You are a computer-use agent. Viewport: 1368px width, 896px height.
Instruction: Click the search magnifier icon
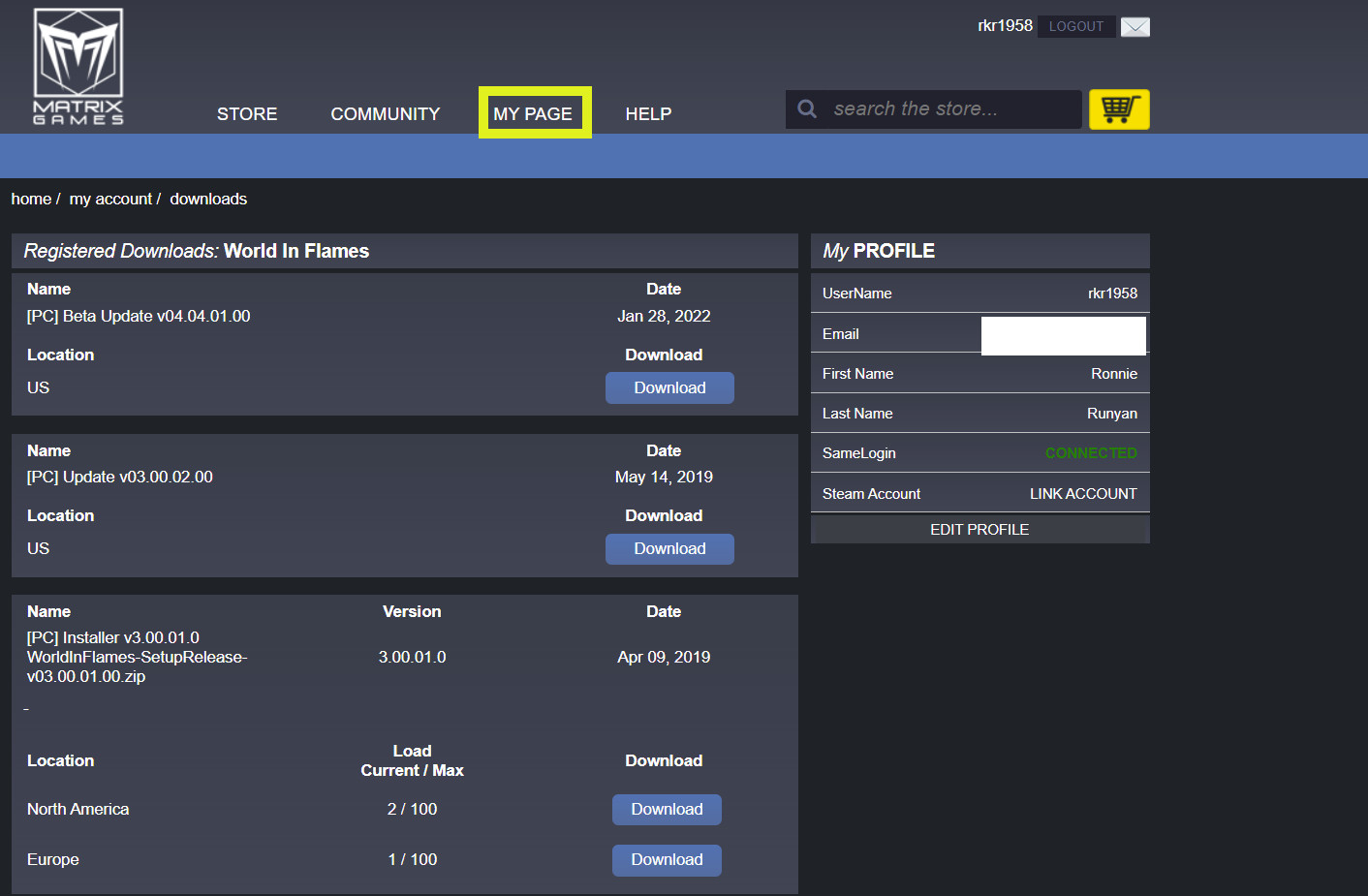(x=807, y=108)
